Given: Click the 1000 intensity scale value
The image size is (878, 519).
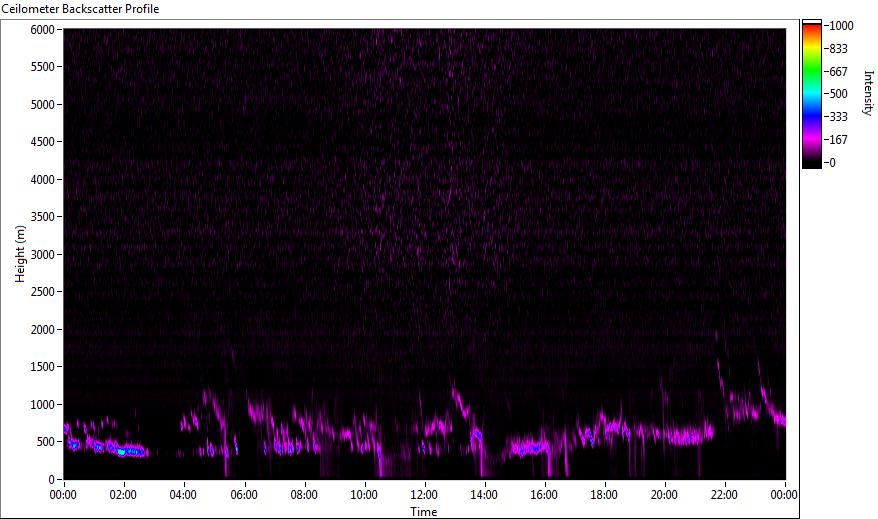Looking at the screenshot, I should [842, 26].
